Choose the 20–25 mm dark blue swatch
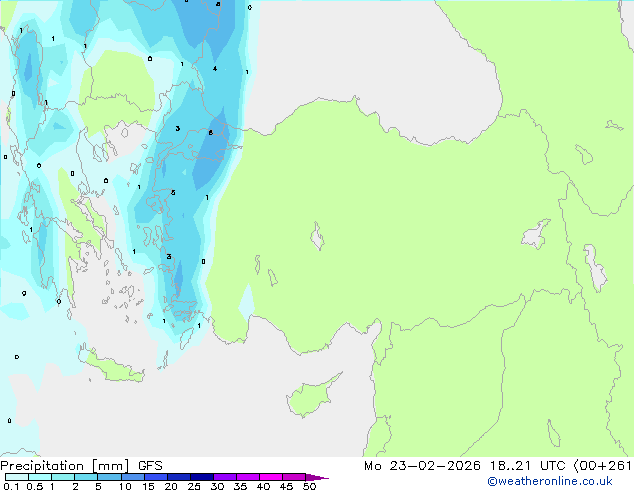The image size is (634, 490). point(178,477)
